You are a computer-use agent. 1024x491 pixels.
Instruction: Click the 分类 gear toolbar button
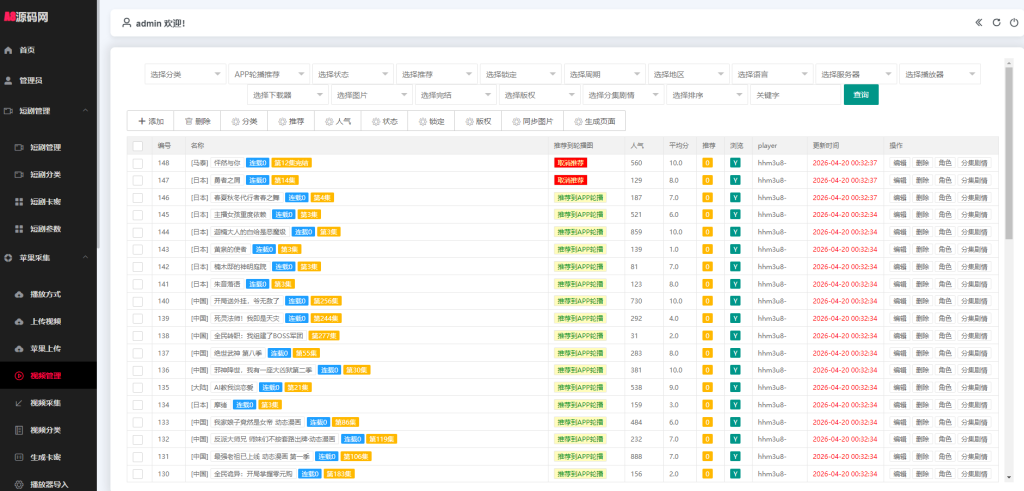coord(244,121)
